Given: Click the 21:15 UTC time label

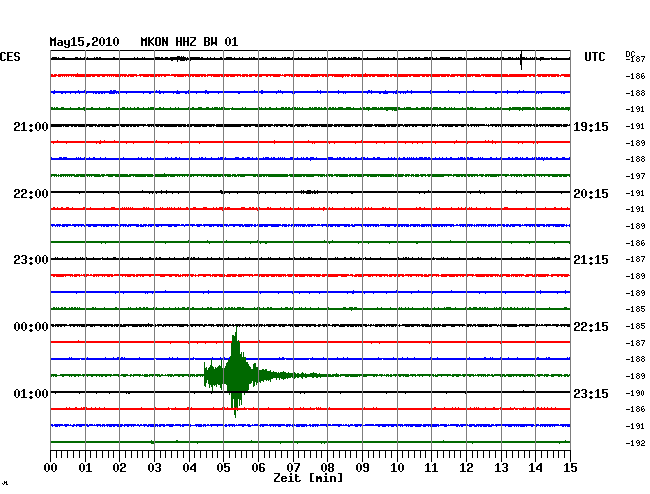Looking at the screenshot, I should 591,260.
